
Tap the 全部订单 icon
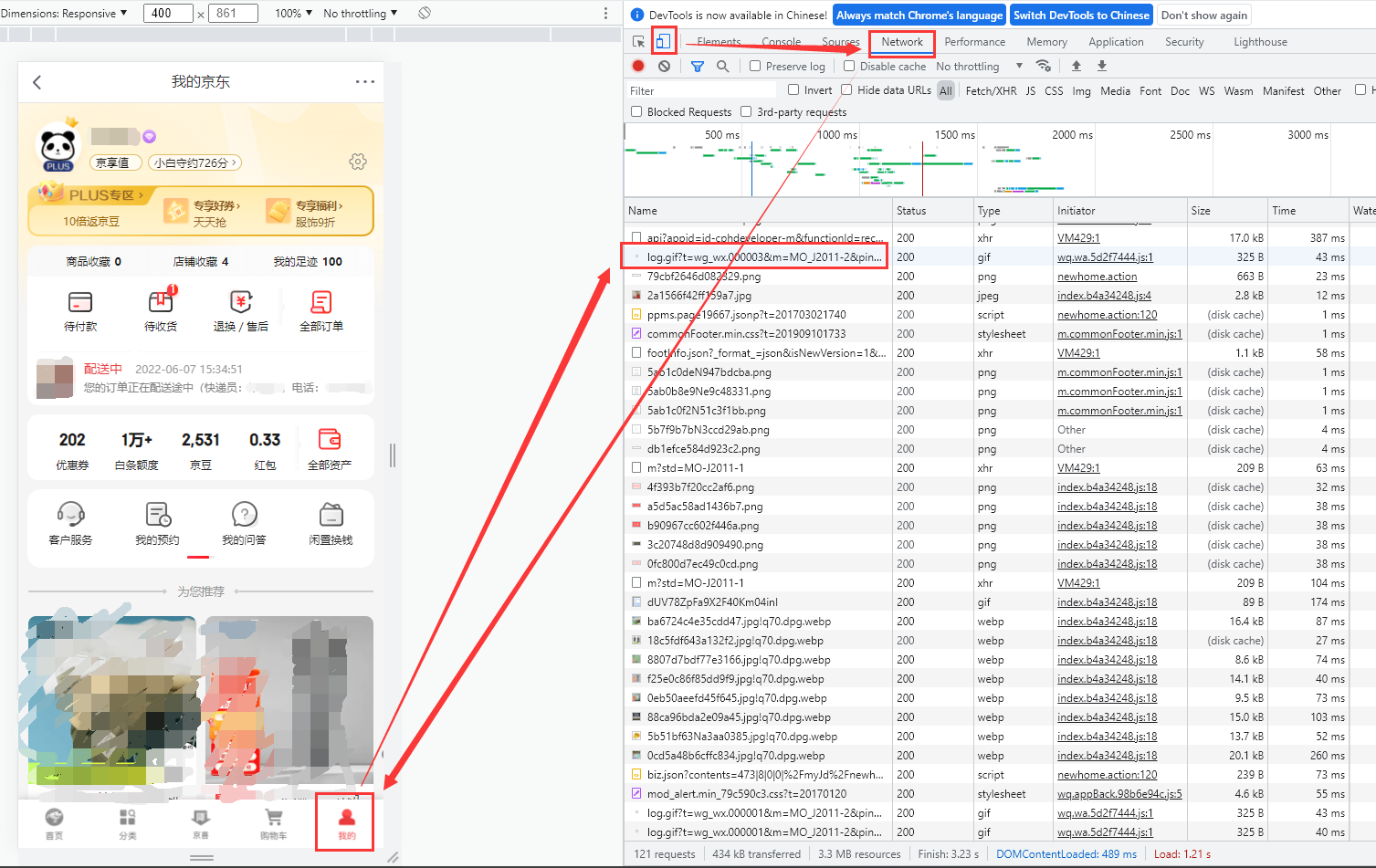coord(321,301)
